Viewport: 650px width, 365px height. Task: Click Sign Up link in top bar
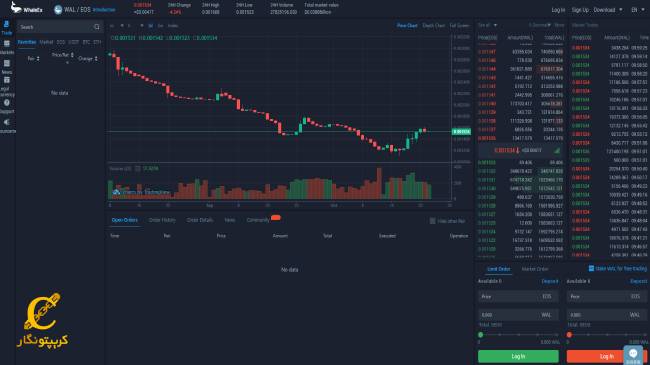pos(580,10)
